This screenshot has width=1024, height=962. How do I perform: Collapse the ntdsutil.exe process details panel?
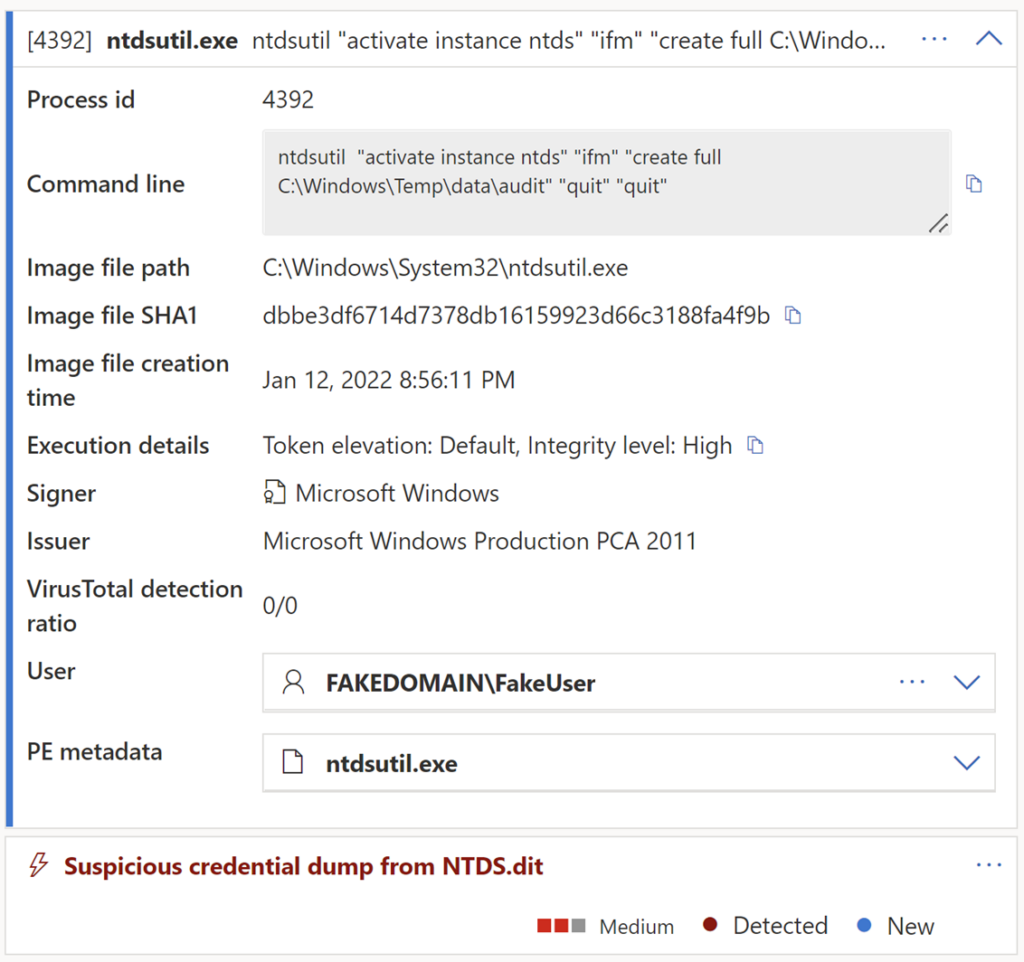pyautogui.click(x=988, y=38)
